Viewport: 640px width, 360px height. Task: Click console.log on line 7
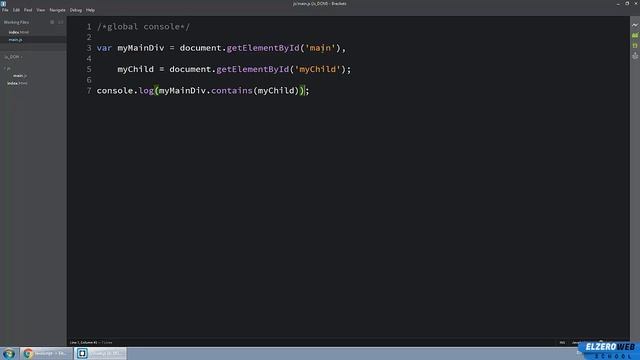pyautogui.click(x=125, y=90)
